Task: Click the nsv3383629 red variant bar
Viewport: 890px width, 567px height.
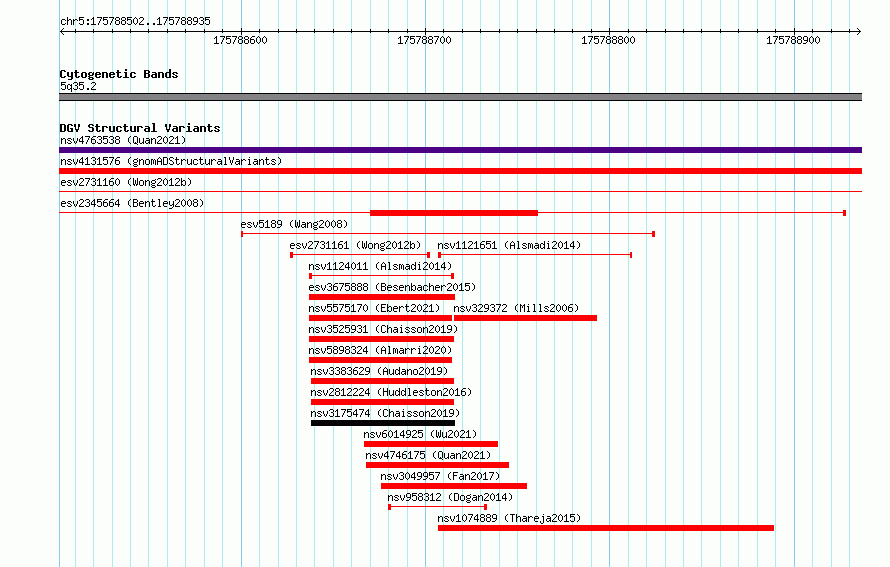Action: (x=383, y=381)
